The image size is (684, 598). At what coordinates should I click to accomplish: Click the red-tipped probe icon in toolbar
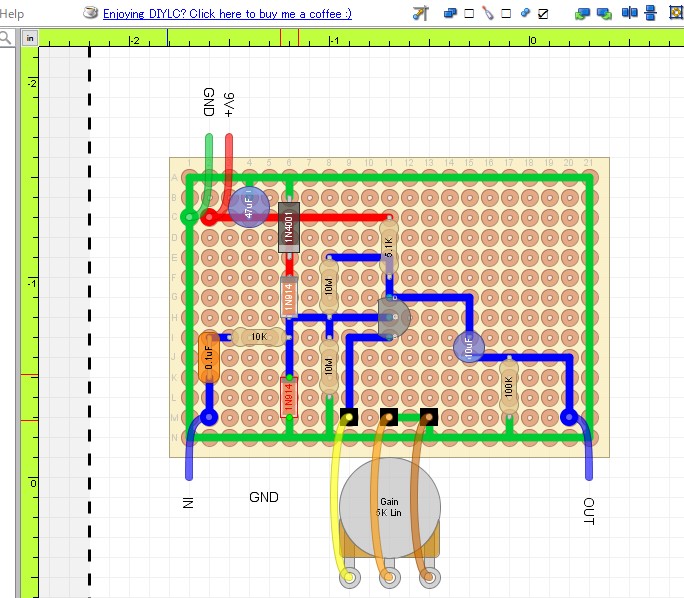coord(488,13)
